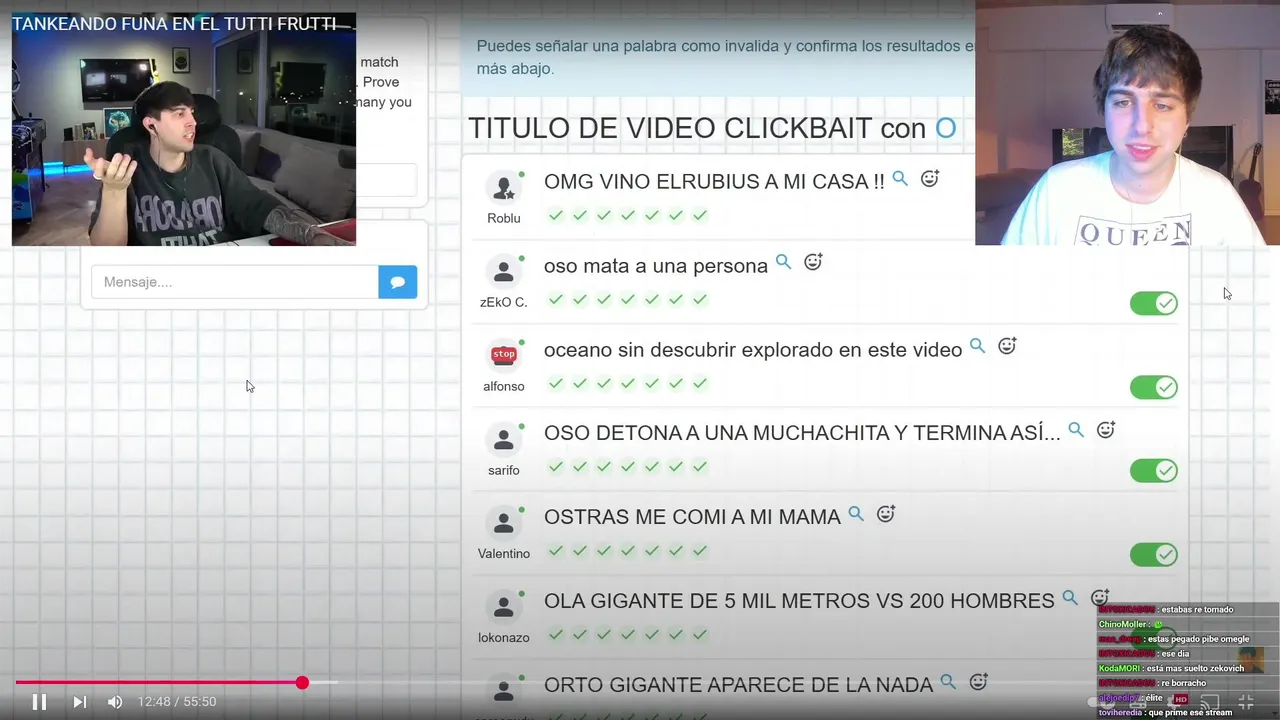
Task: Click the 12:48 / 55:50 time display
Action: [x=177, y=702]
